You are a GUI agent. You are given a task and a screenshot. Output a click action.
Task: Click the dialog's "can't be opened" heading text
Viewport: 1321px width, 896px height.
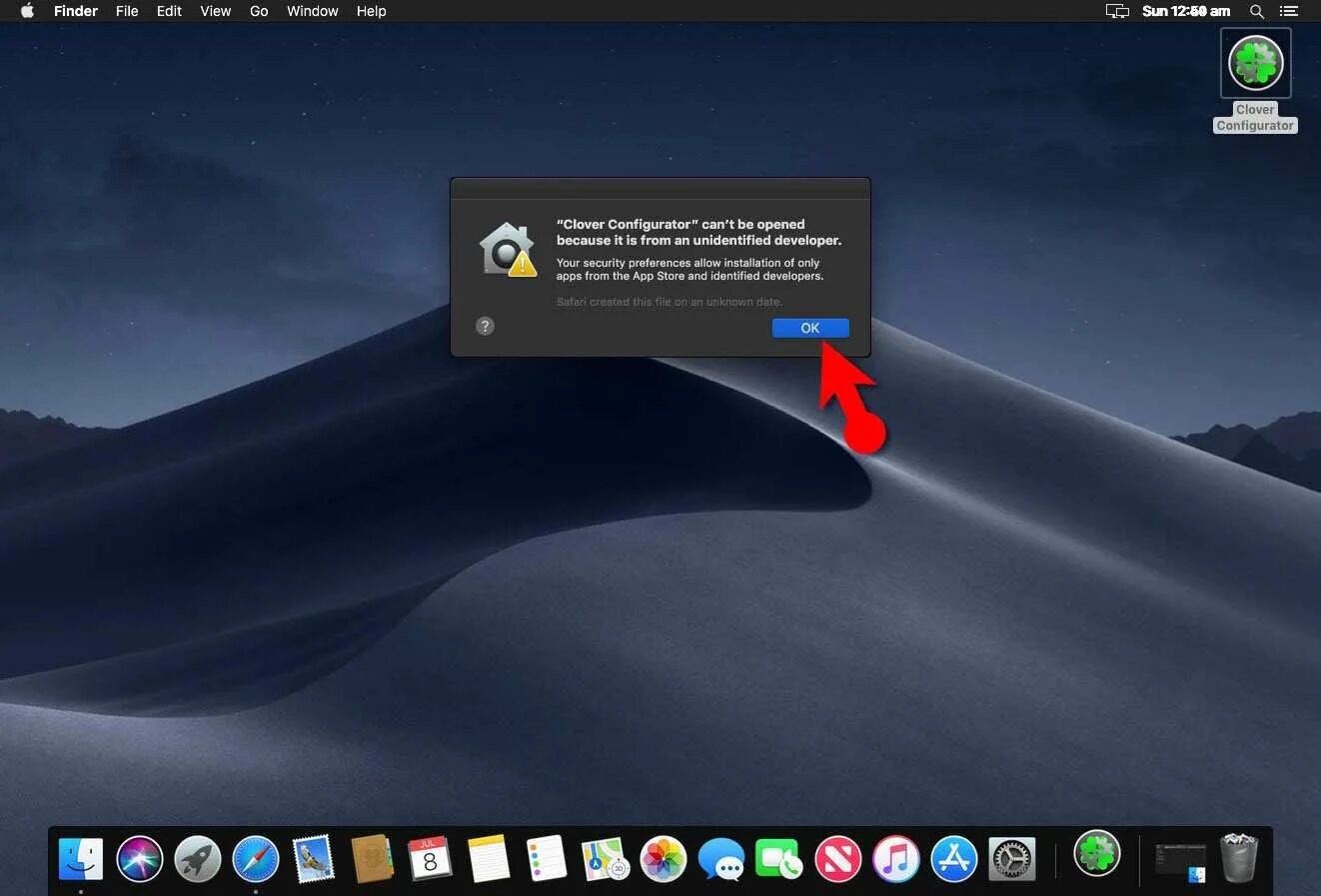(698, 232)
